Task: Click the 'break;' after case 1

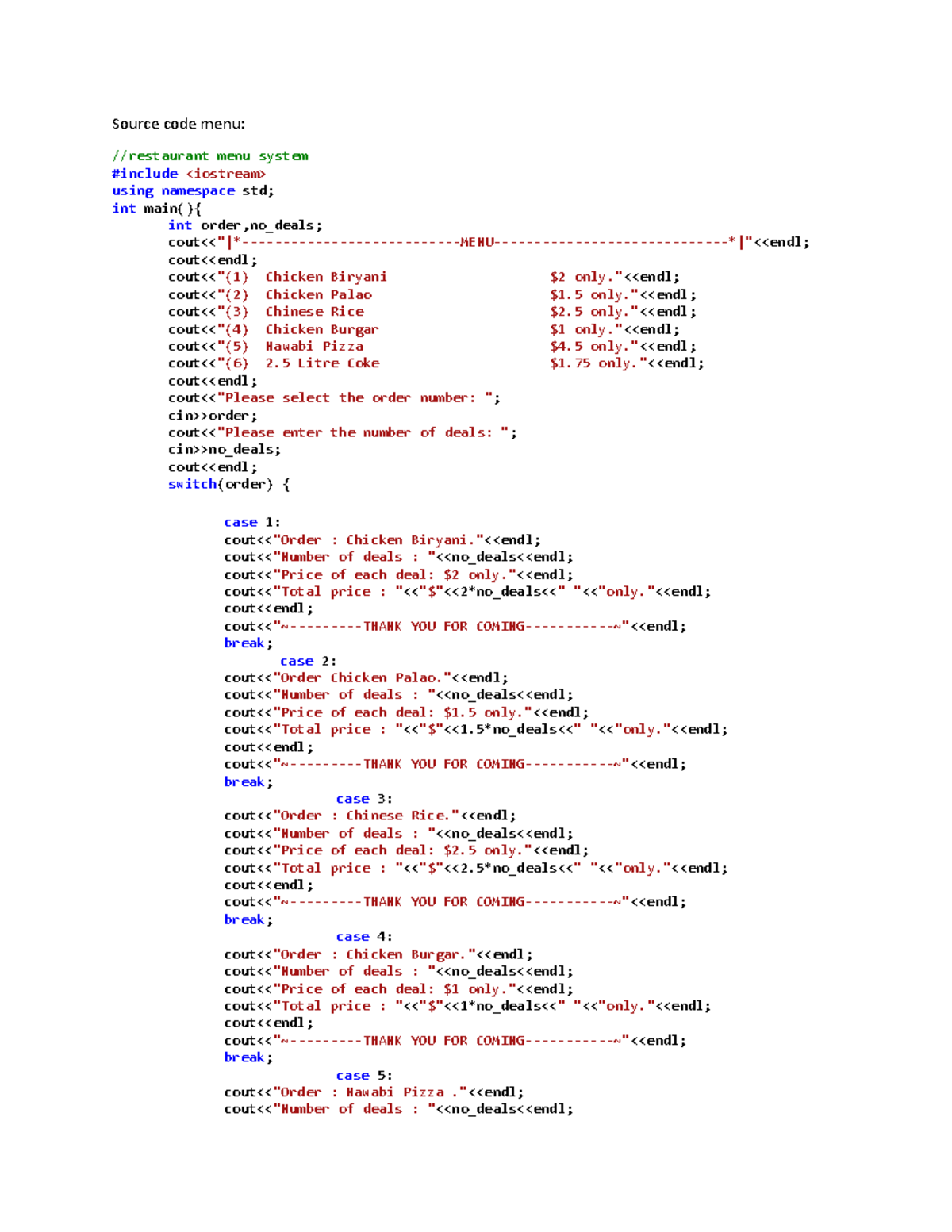Action: (x=248, y=643)
